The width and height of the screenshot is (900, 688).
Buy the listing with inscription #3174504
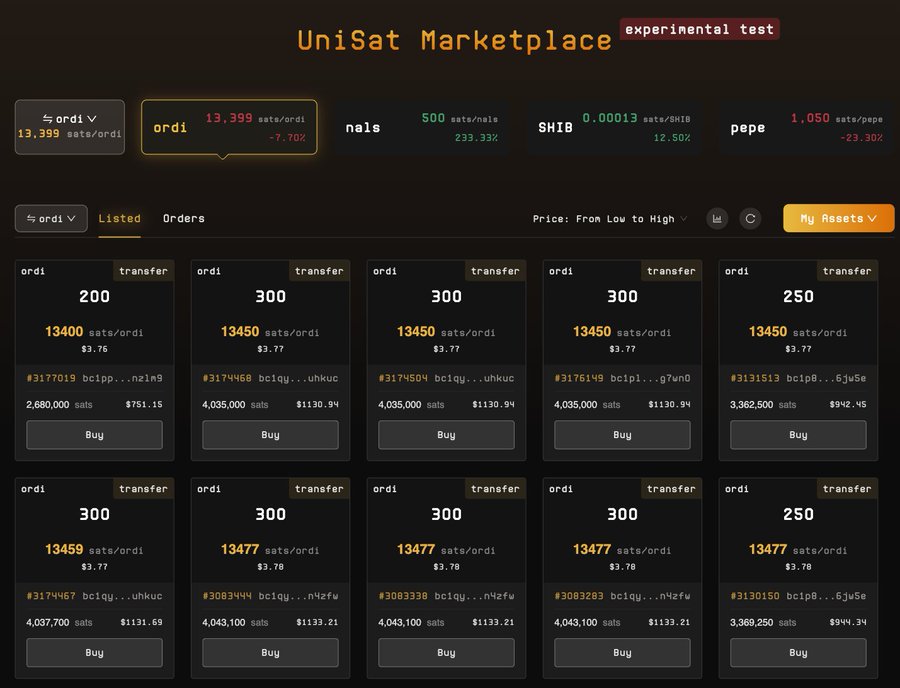(447, 435)
